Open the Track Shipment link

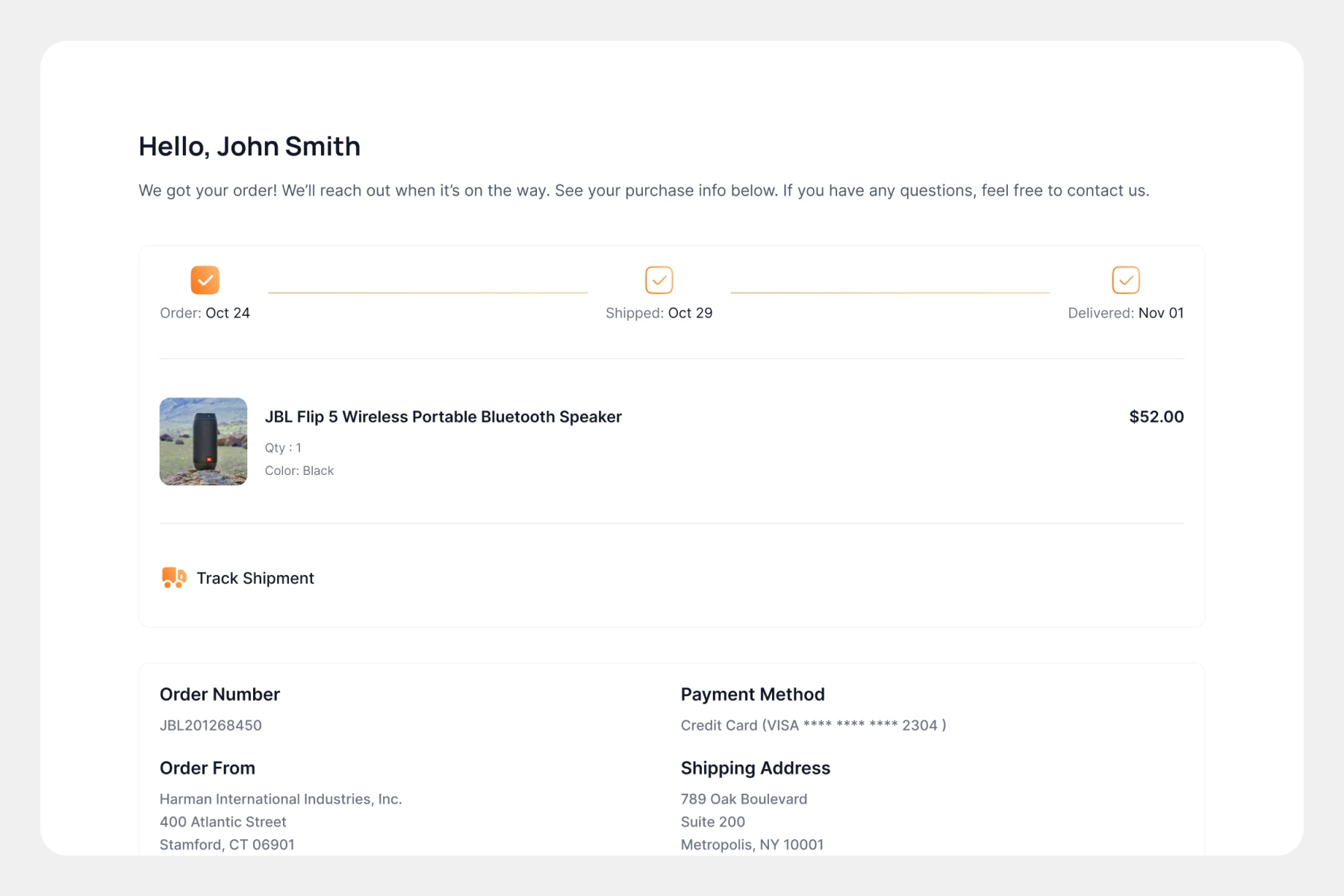click(255, 578)
